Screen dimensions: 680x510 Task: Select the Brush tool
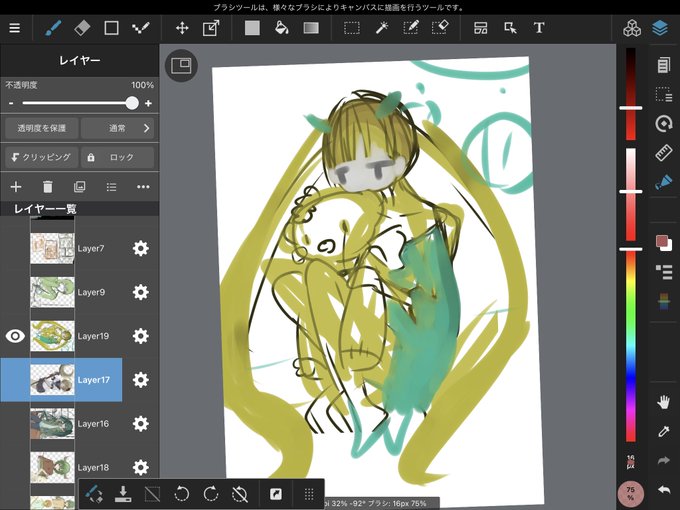pos(53,28)
